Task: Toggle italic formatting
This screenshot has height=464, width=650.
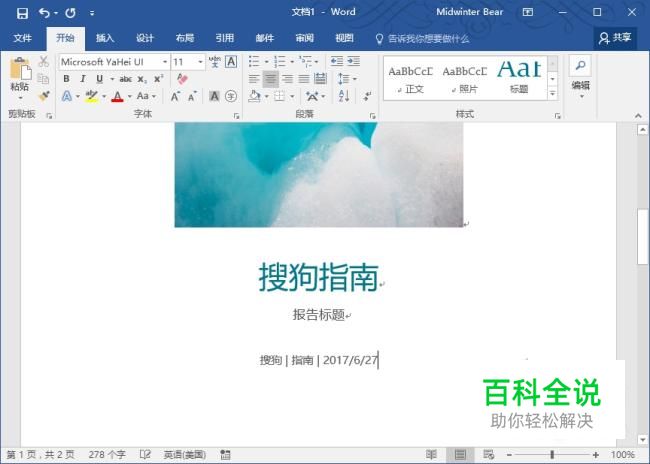Action: click(83, 79)
